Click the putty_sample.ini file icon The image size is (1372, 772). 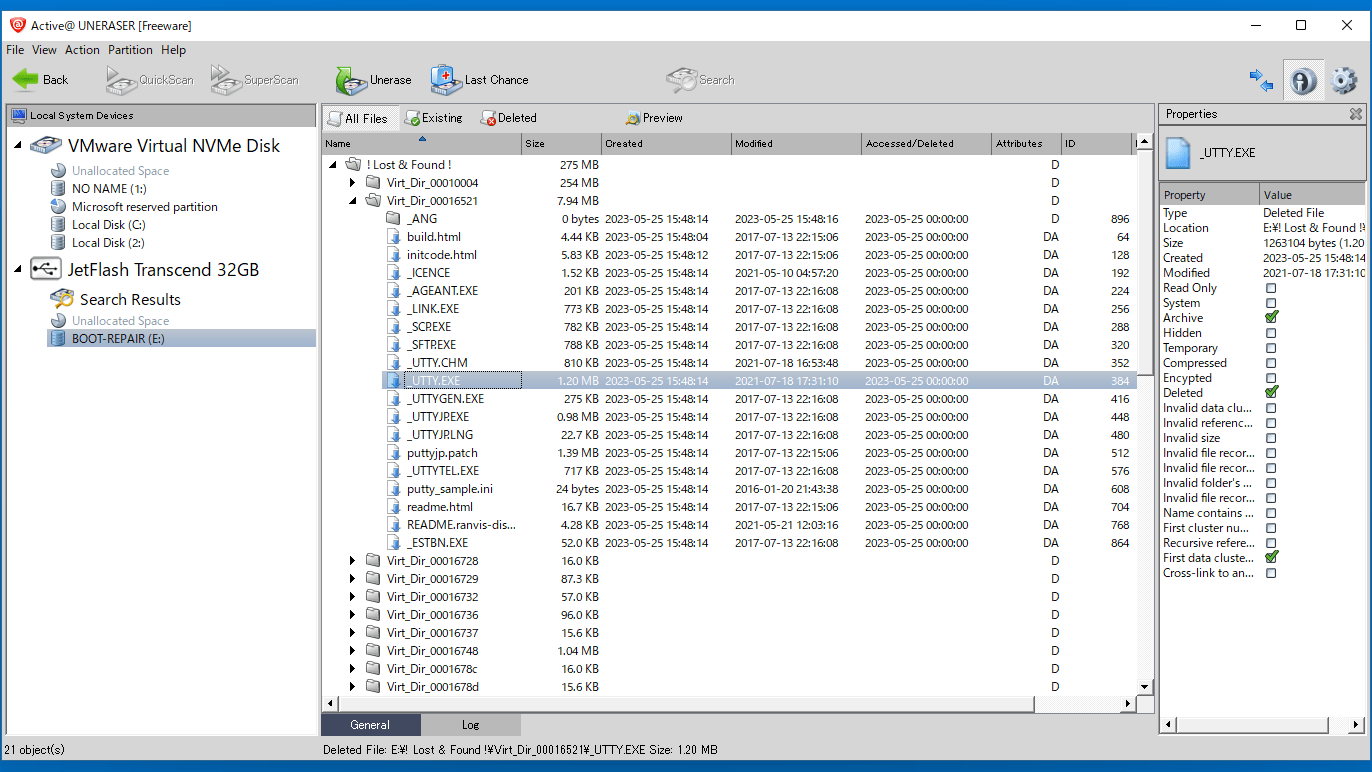click(394, 489)
